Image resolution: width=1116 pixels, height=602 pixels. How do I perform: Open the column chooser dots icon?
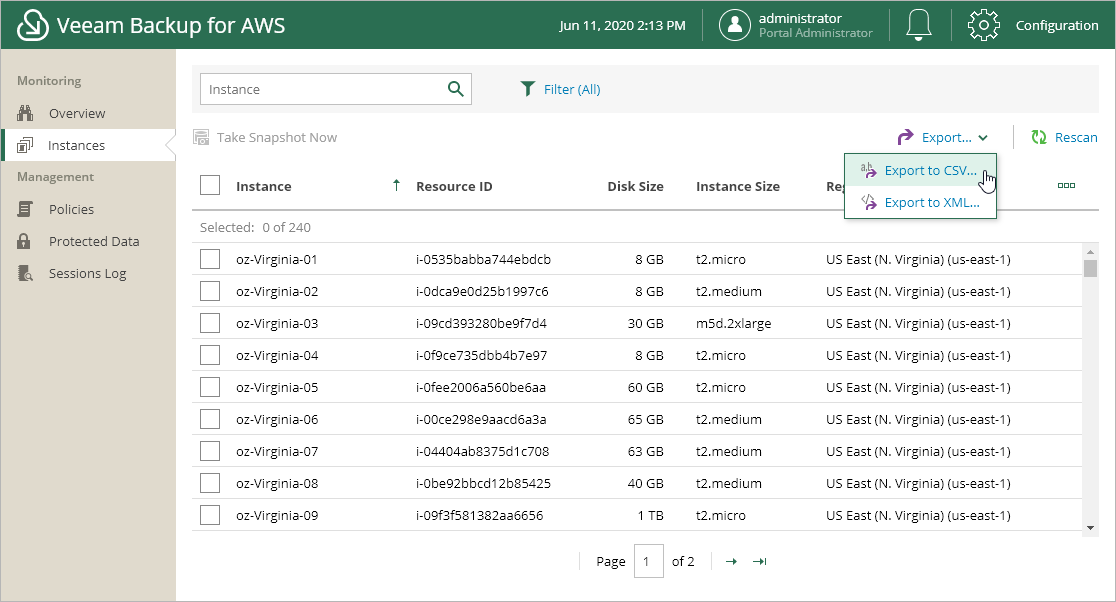pyautogui.click(x=1066, y=186)
